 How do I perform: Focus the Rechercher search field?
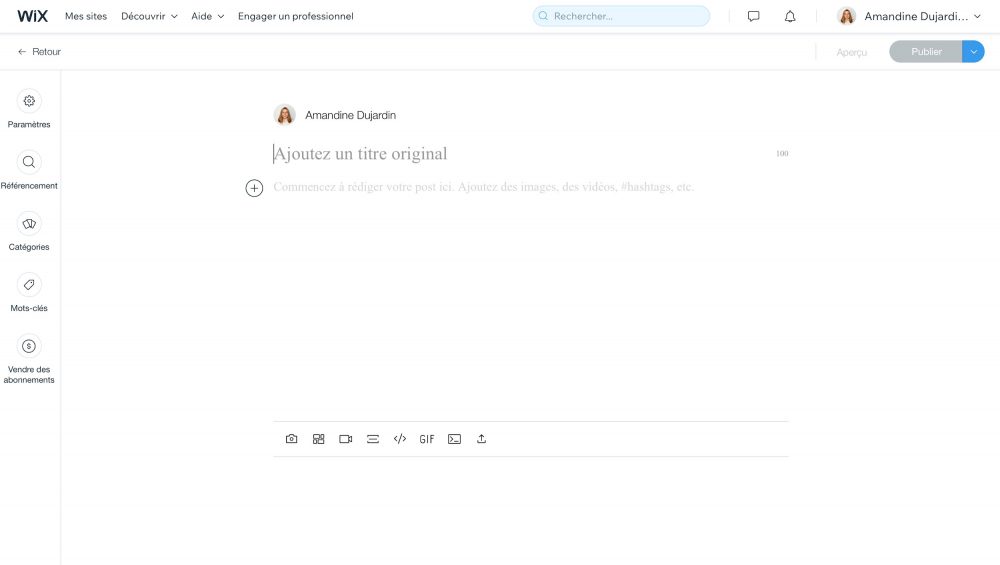tap(621, 16)
